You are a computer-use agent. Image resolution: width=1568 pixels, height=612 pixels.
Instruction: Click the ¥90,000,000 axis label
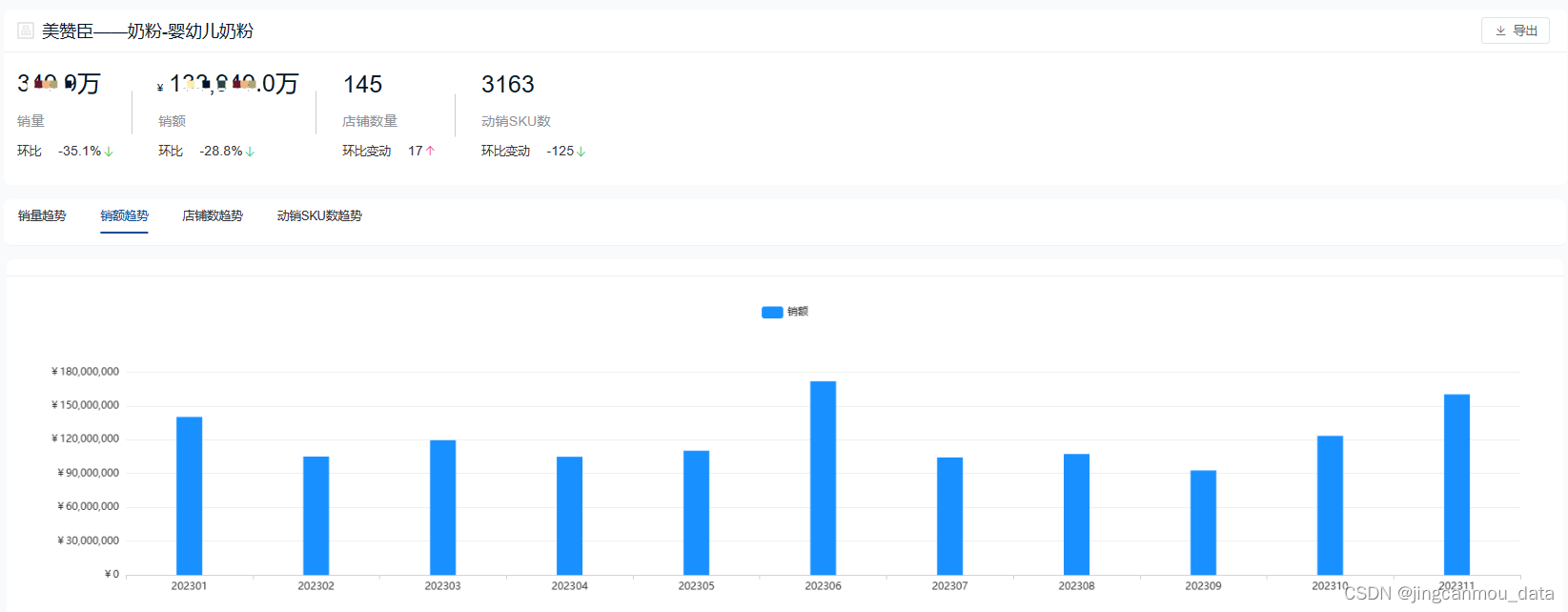pyautogui.click(x=88, y=473)
